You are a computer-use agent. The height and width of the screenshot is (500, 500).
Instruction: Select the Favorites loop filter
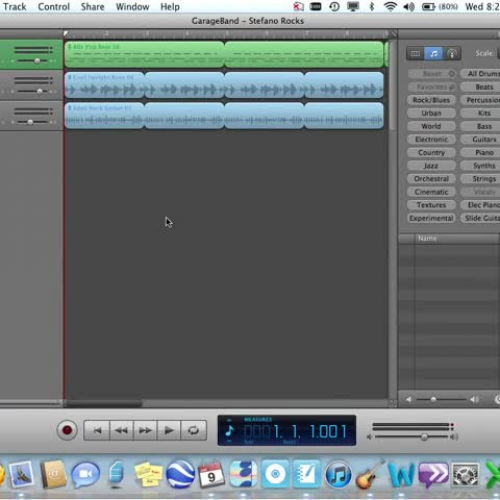tap(431, 87)
